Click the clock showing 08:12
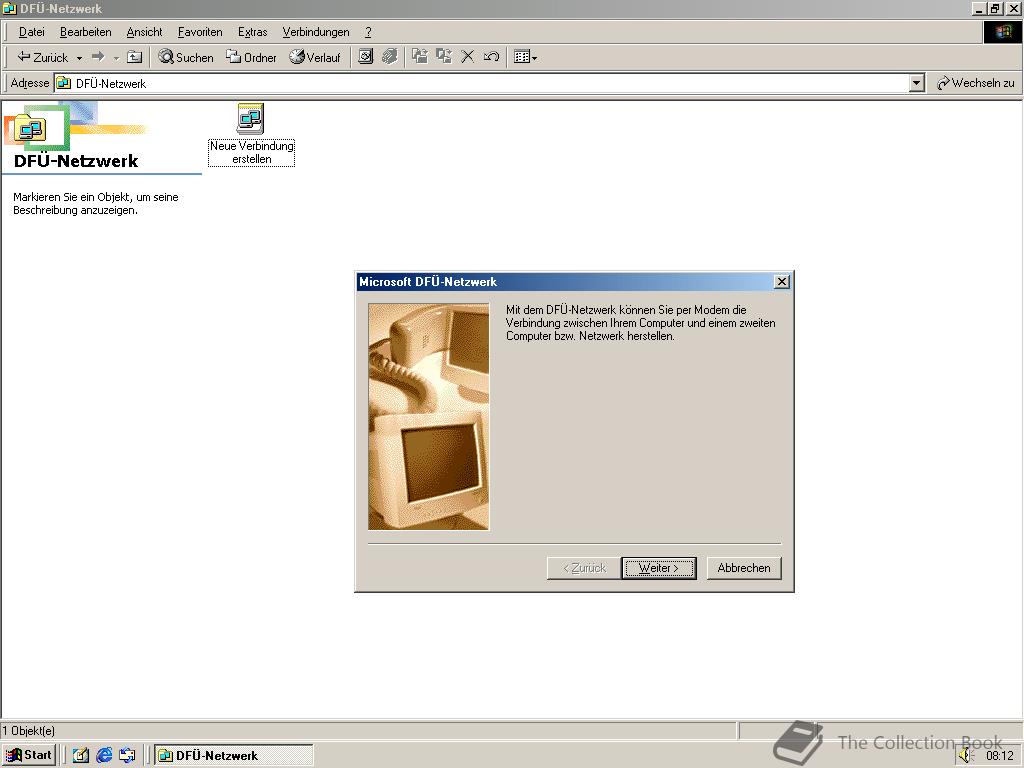 click(999, 756)
